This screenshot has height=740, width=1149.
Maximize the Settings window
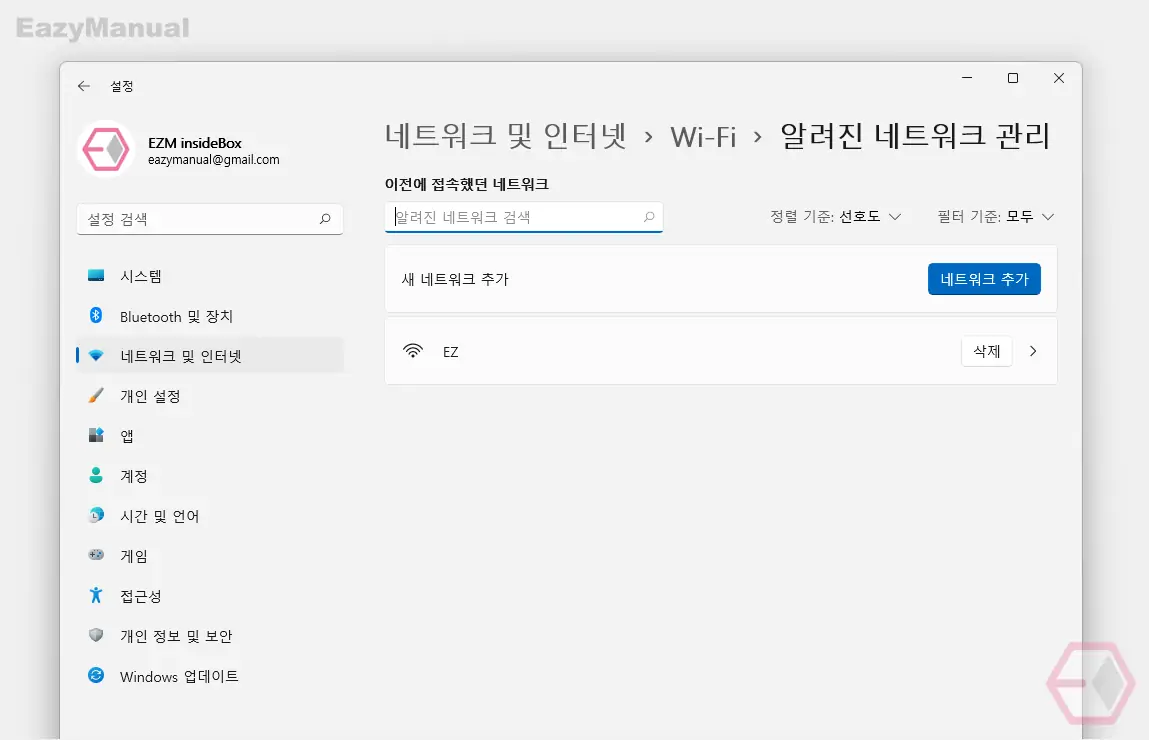(1013, 78)
